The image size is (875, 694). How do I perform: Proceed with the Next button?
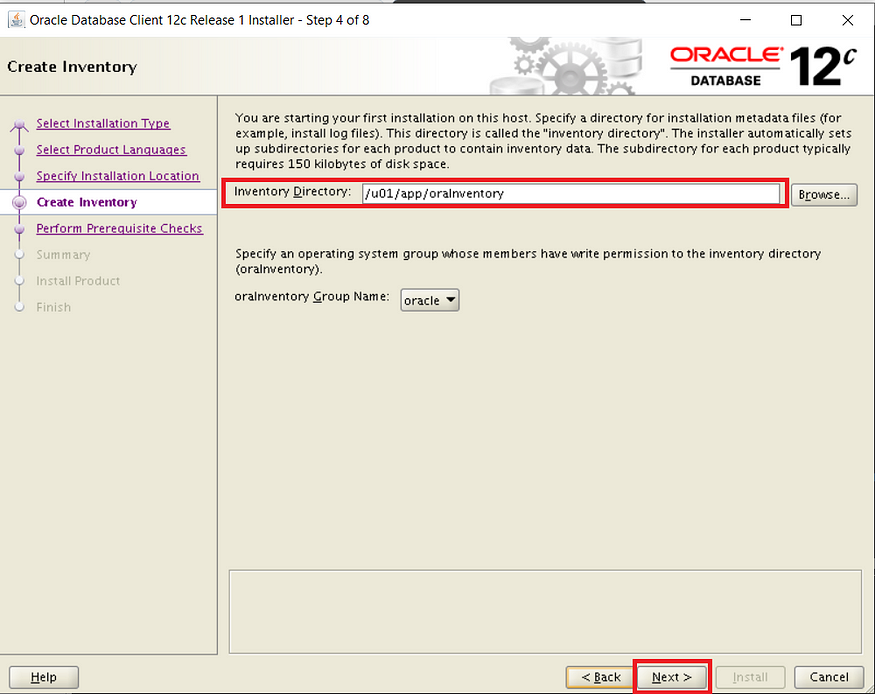click(672, 677)
